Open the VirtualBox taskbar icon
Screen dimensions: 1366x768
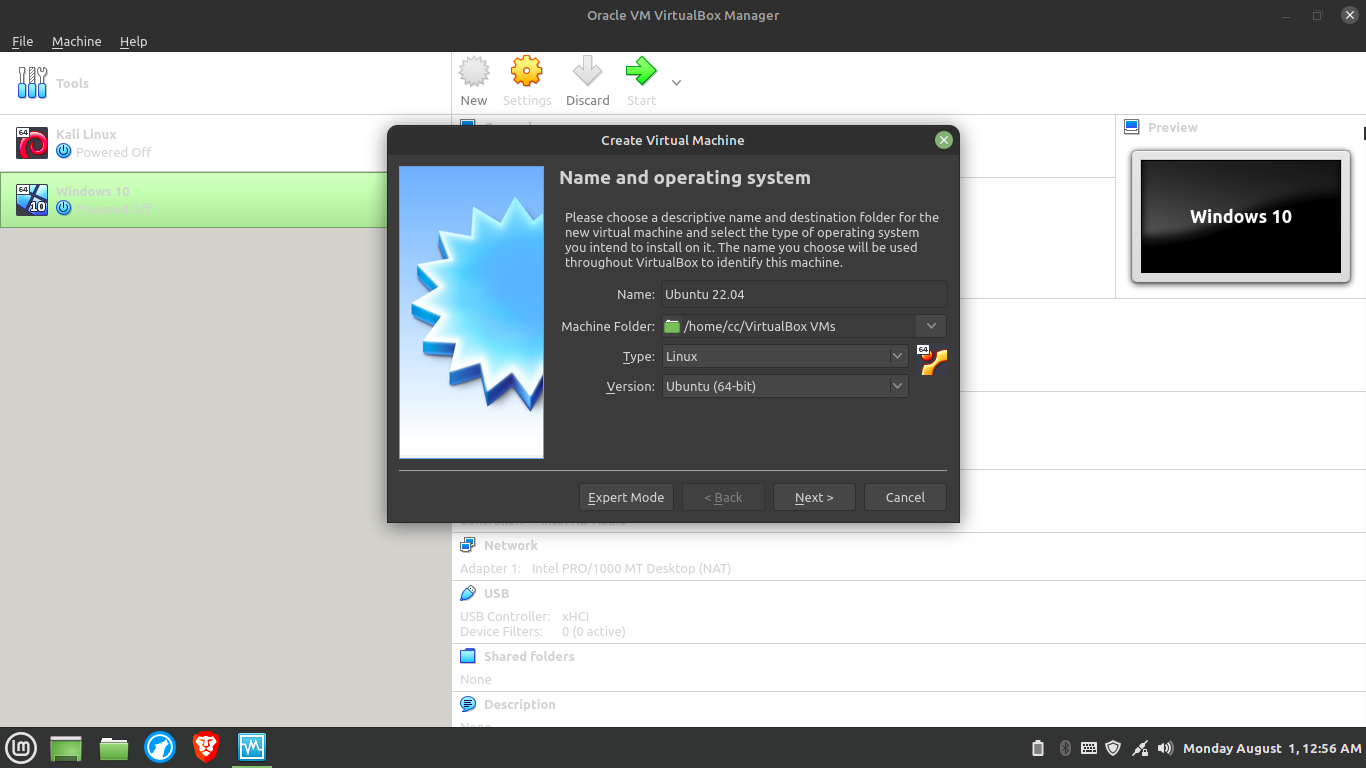pos(251,747)
